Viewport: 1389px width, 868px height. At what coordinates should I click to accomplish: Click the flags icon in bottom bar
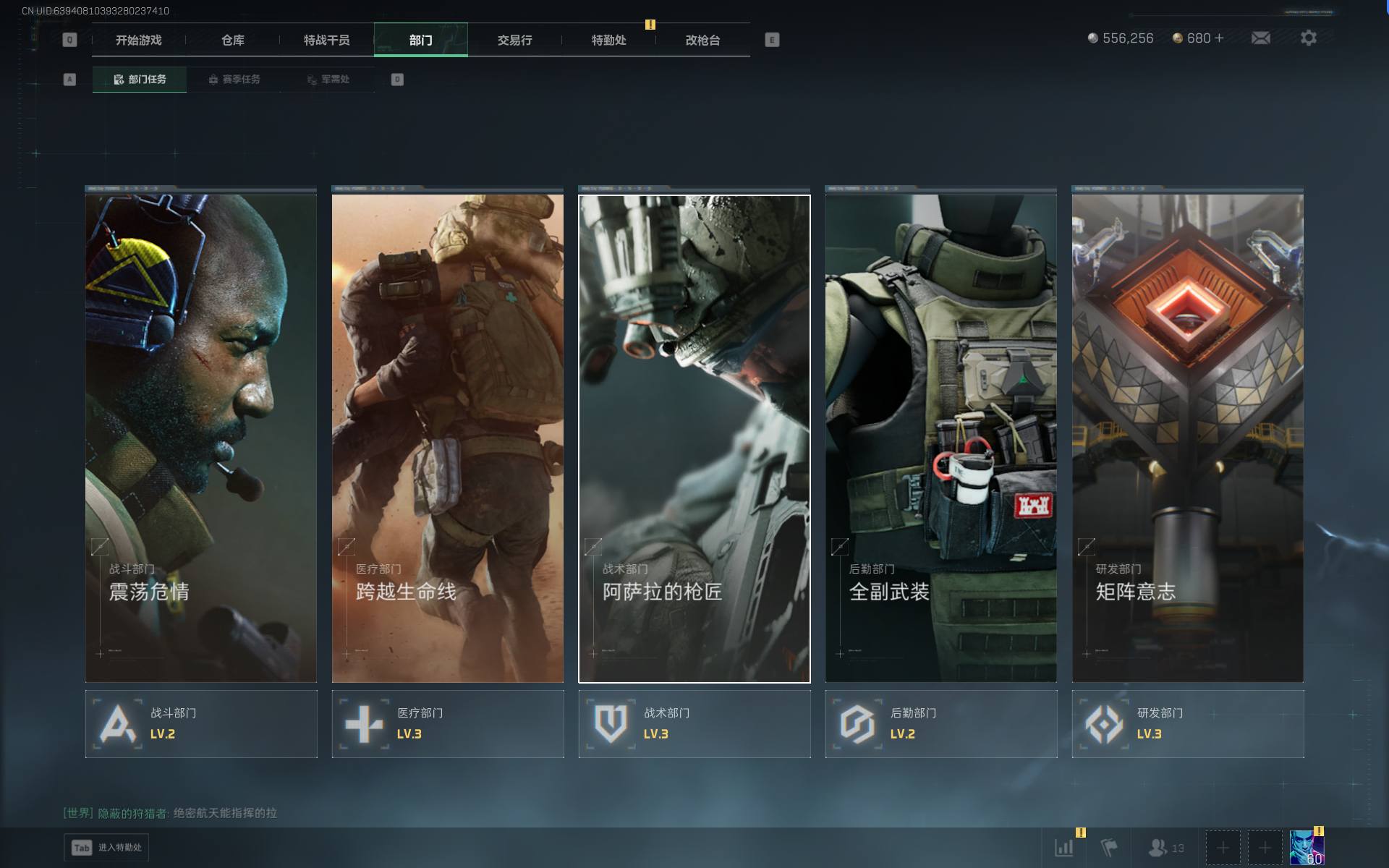tap(1108, 847)
